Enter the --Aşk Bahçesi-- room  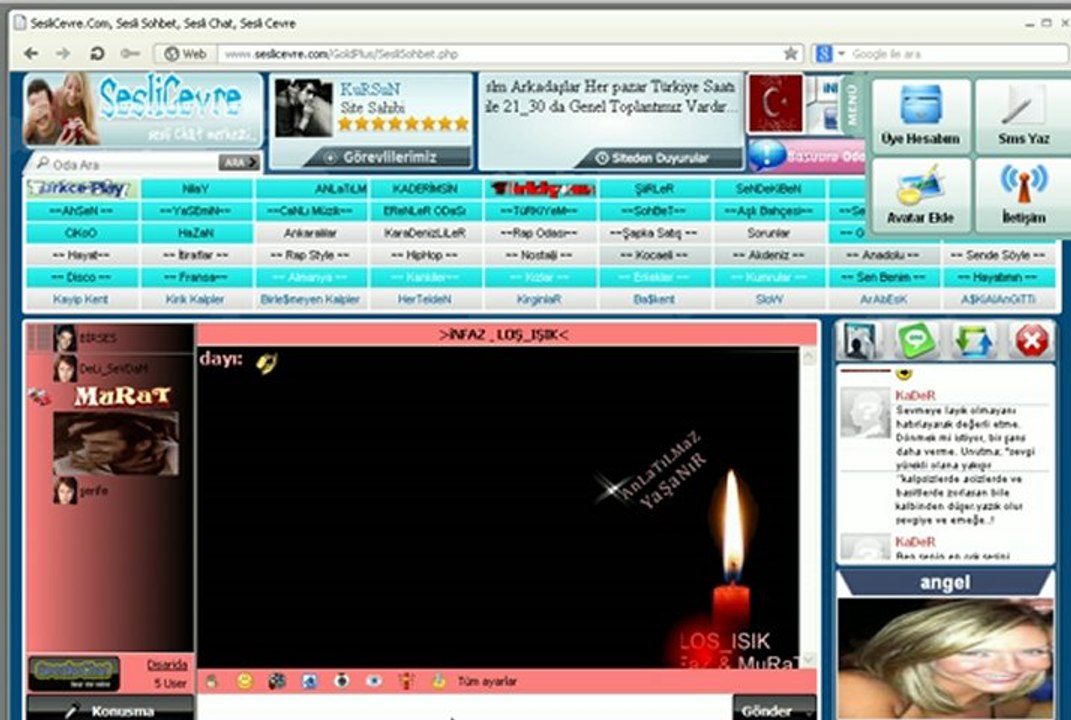coord(768,210)
